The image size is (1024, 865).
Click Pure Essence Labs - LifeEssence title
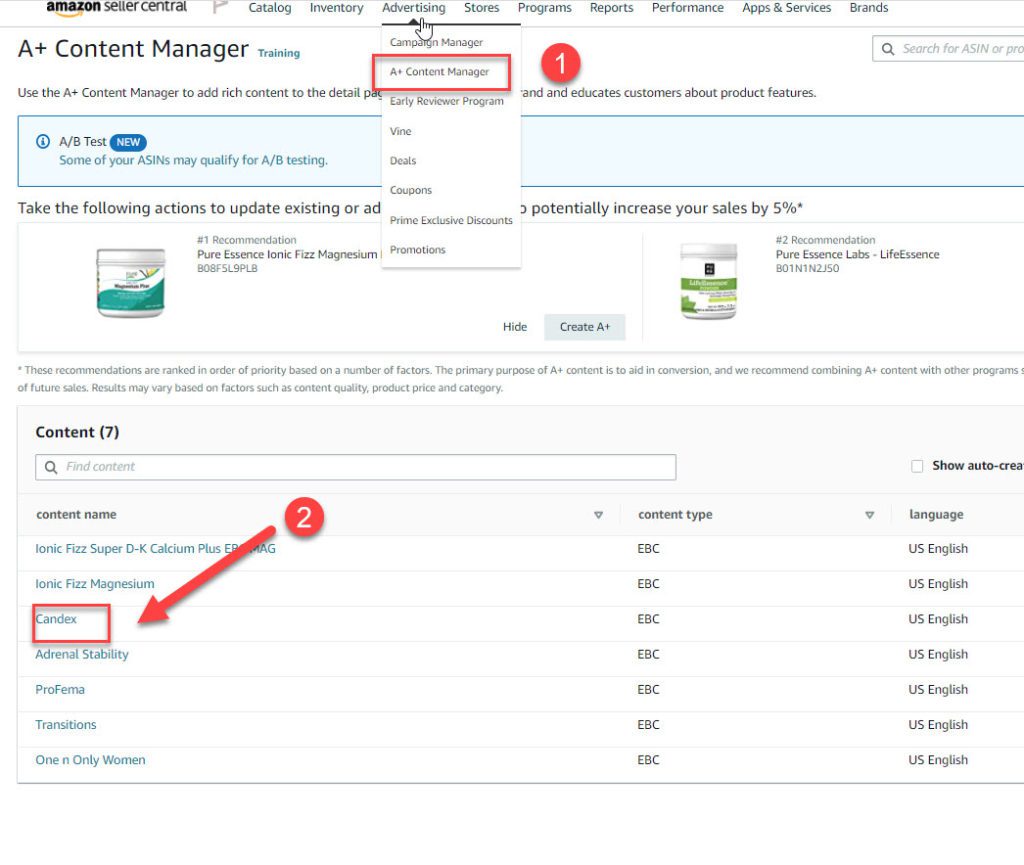click(x=857, y=255)
